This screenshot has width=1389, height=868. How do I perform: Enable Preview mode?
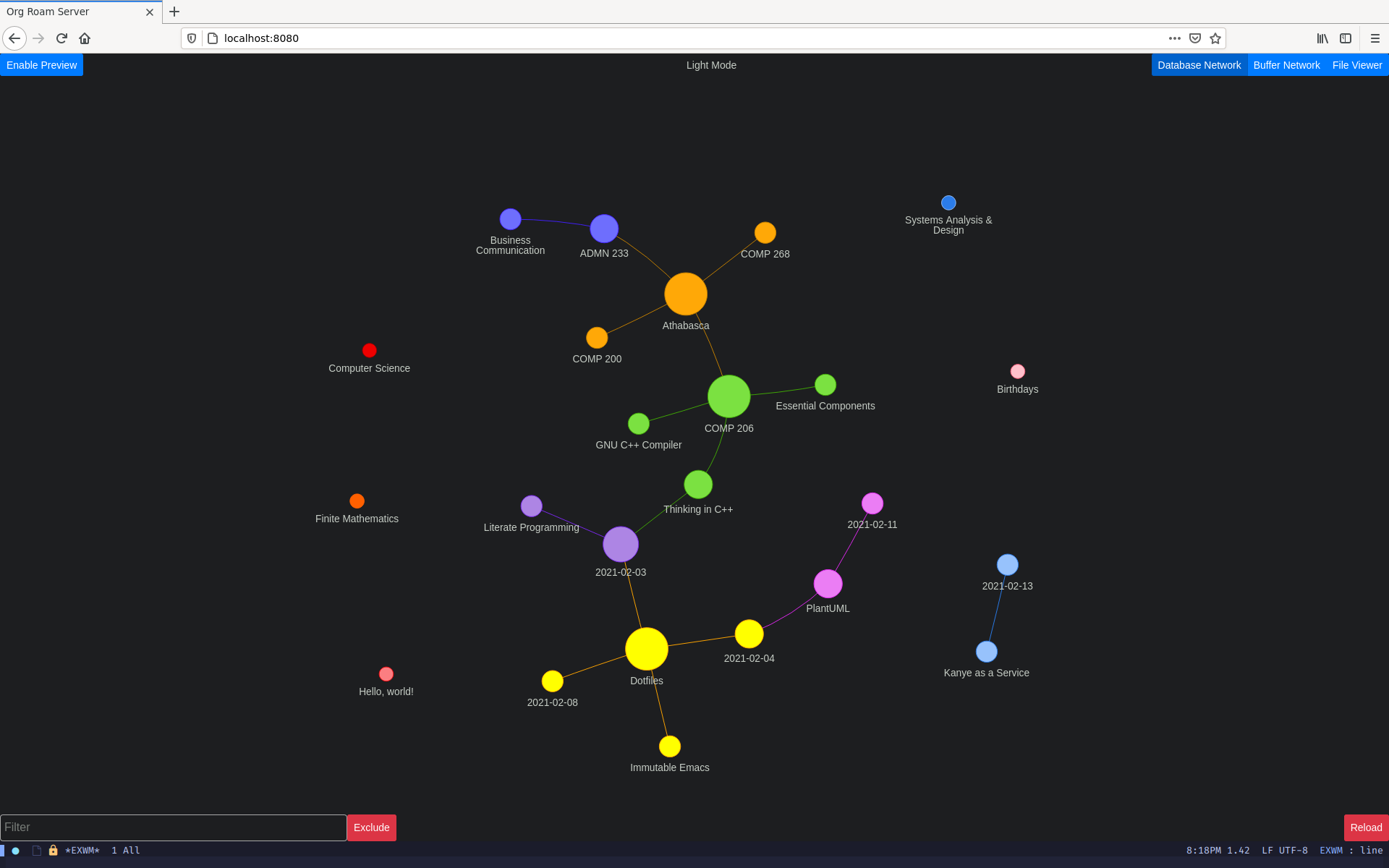coord(41,65)
